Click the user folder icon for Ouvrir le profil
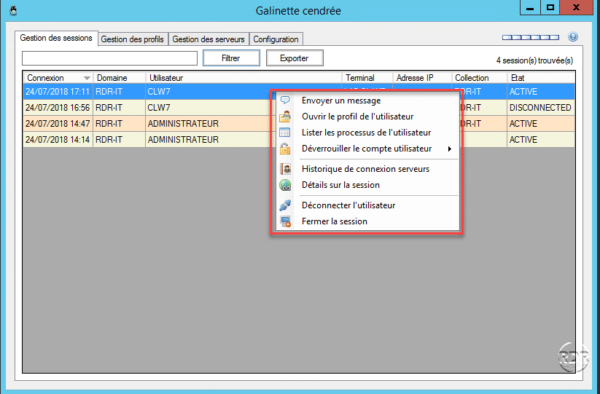Viewport: 600px width, 394px height. tap(285, 116)
